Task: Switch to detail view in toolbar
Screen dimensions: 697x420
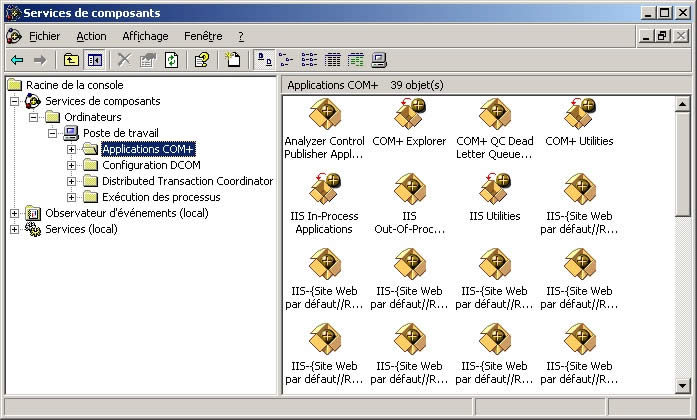Action: tap(332, 60)
